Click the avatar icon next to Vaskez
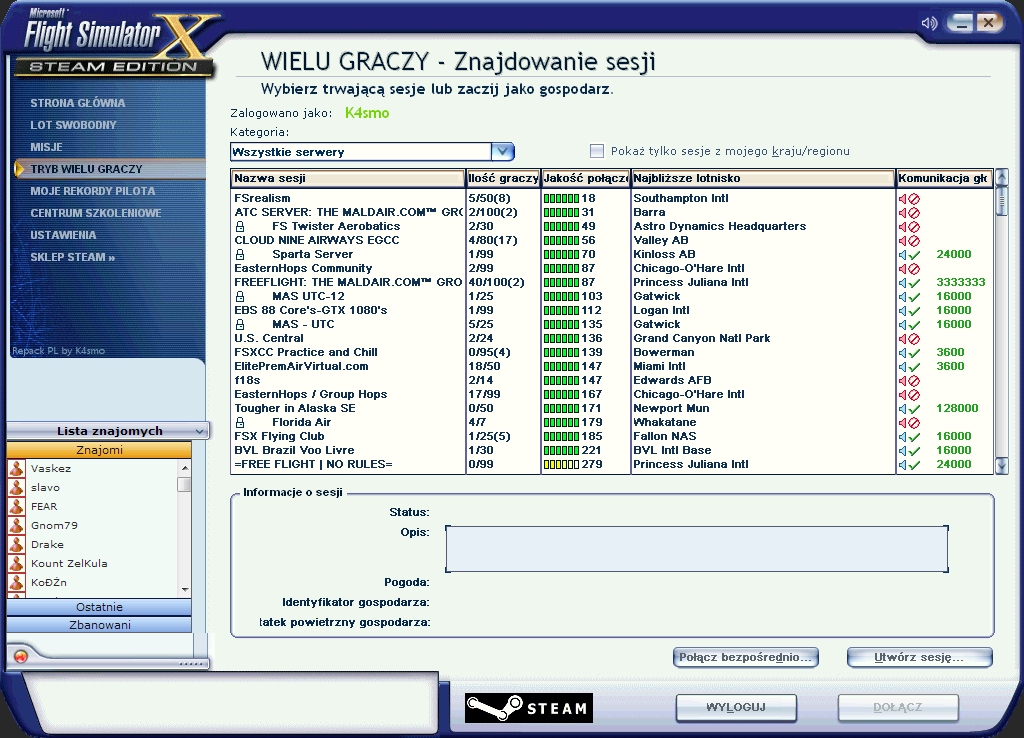1024x738 pixels. [16, 468]
